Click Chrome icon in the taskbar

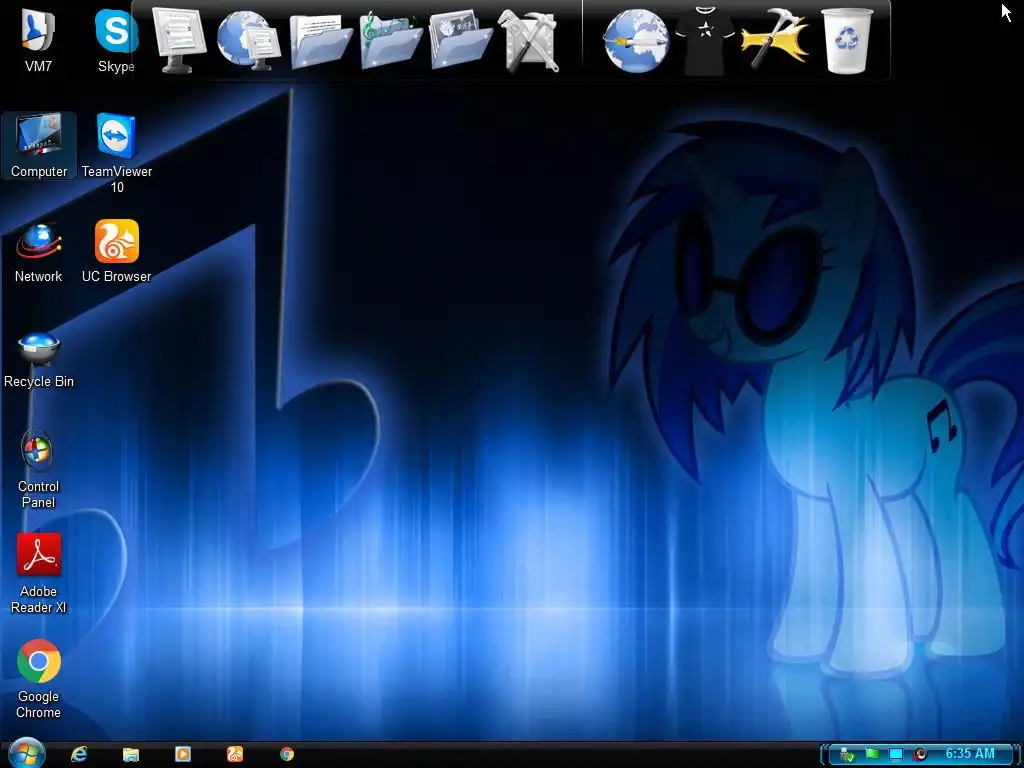point(287,754)
